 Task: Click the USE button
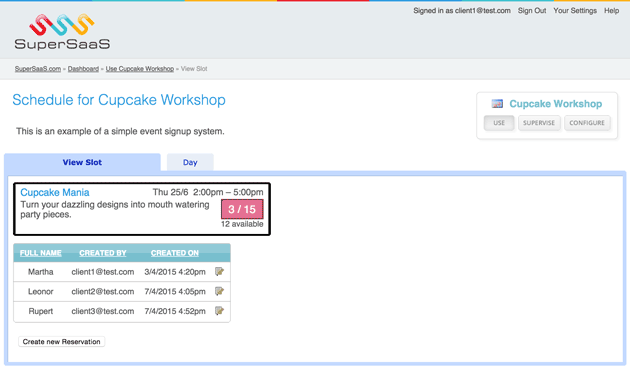pyautogui.click(x=499, y=123)
